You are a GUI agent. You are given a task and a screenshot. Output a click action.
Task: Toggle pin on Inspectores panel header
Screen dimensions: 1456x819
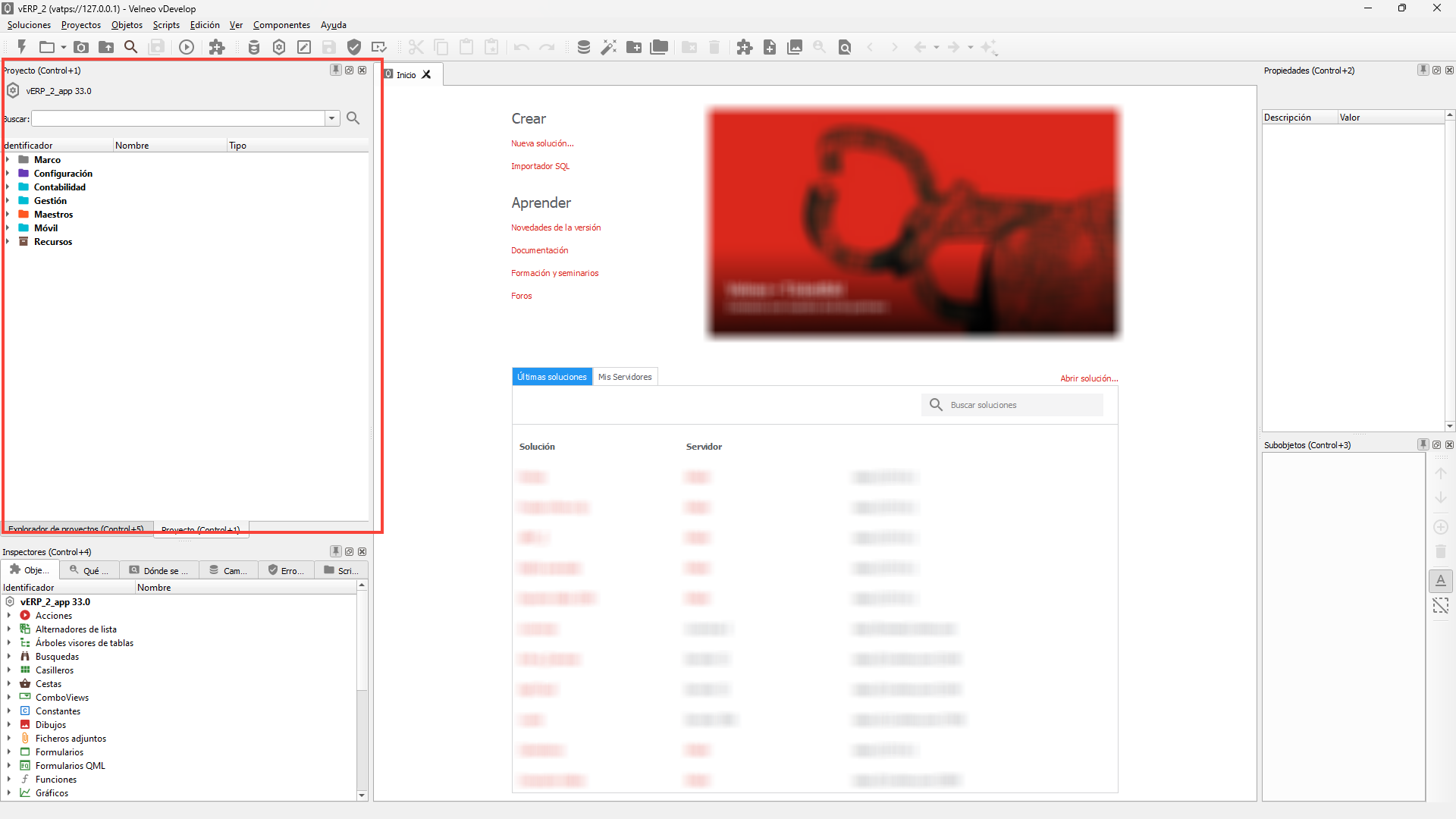pos(336,551)
